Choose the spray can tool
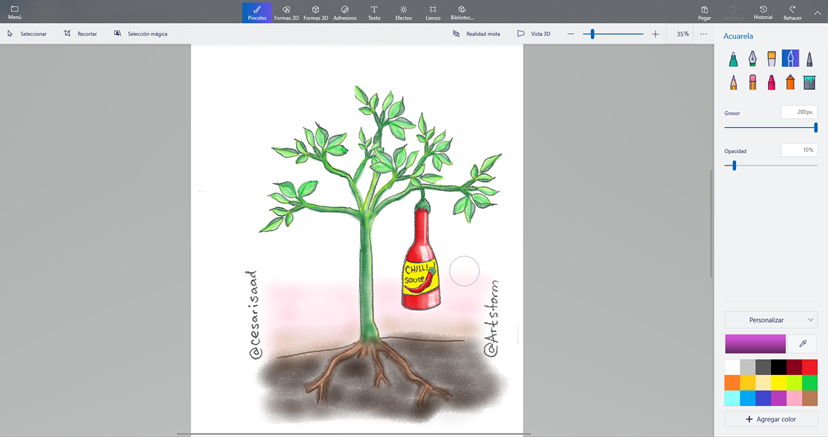The width and height of the screenshot is (828, 437). [790, 82]
